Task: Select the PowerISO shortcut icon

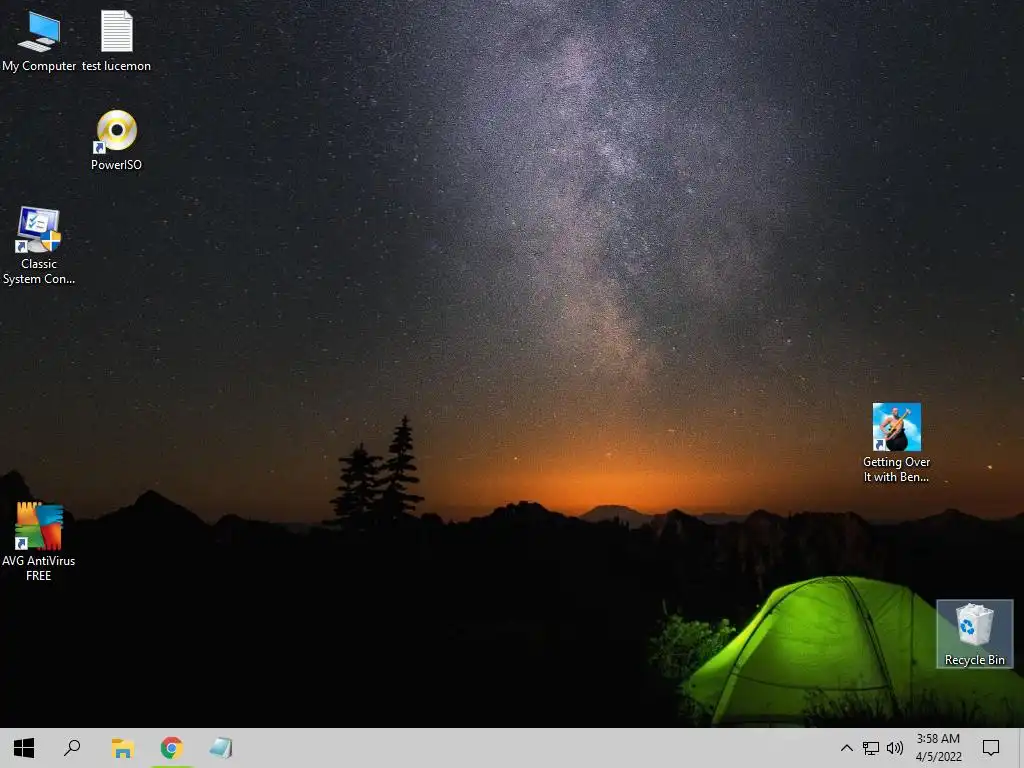Action: point(116,140)
